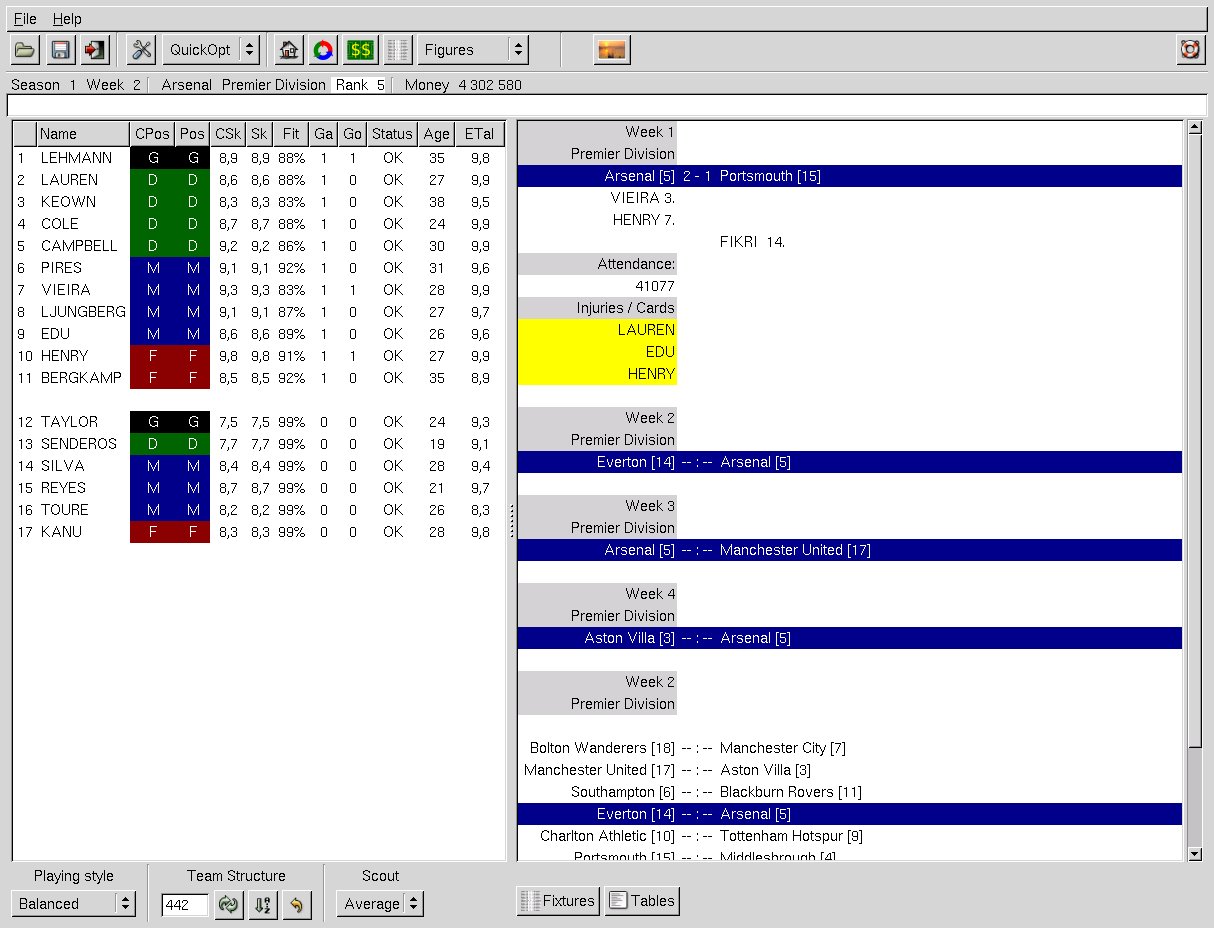Open preferences via wrench and screwdriver icon
The height and width of the screenshot is (928, 1214).
pyautogui.click(x=142, y=50)
